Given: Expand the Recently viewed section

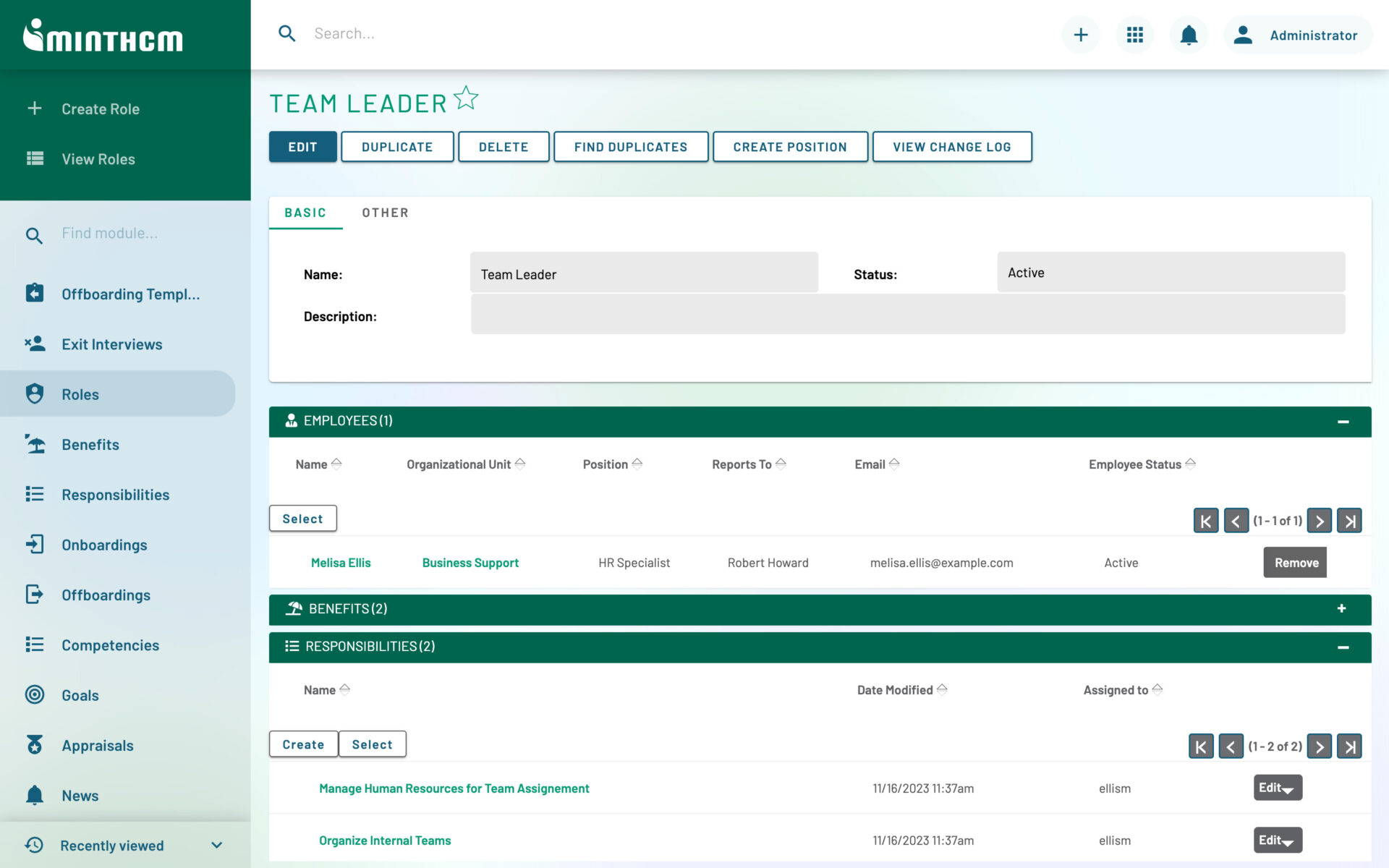Looking at the screenshot, I should coord(215,844).
